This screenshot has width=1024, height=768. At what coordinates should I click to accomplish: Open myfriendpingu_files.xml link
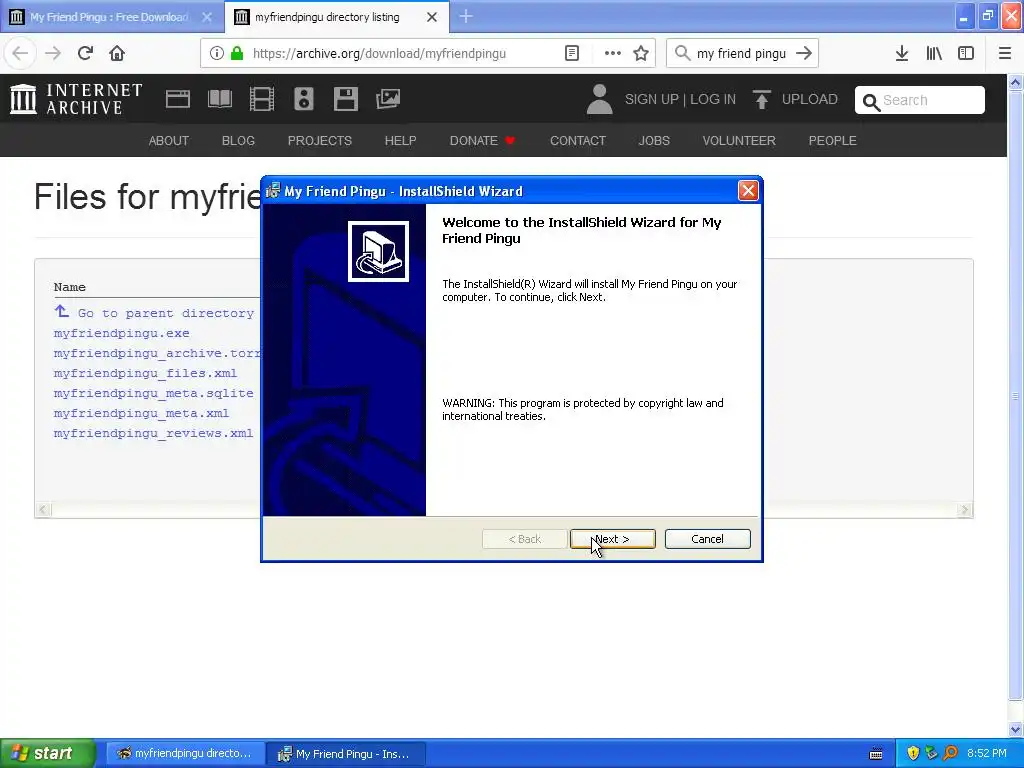[x=145, y=373]
